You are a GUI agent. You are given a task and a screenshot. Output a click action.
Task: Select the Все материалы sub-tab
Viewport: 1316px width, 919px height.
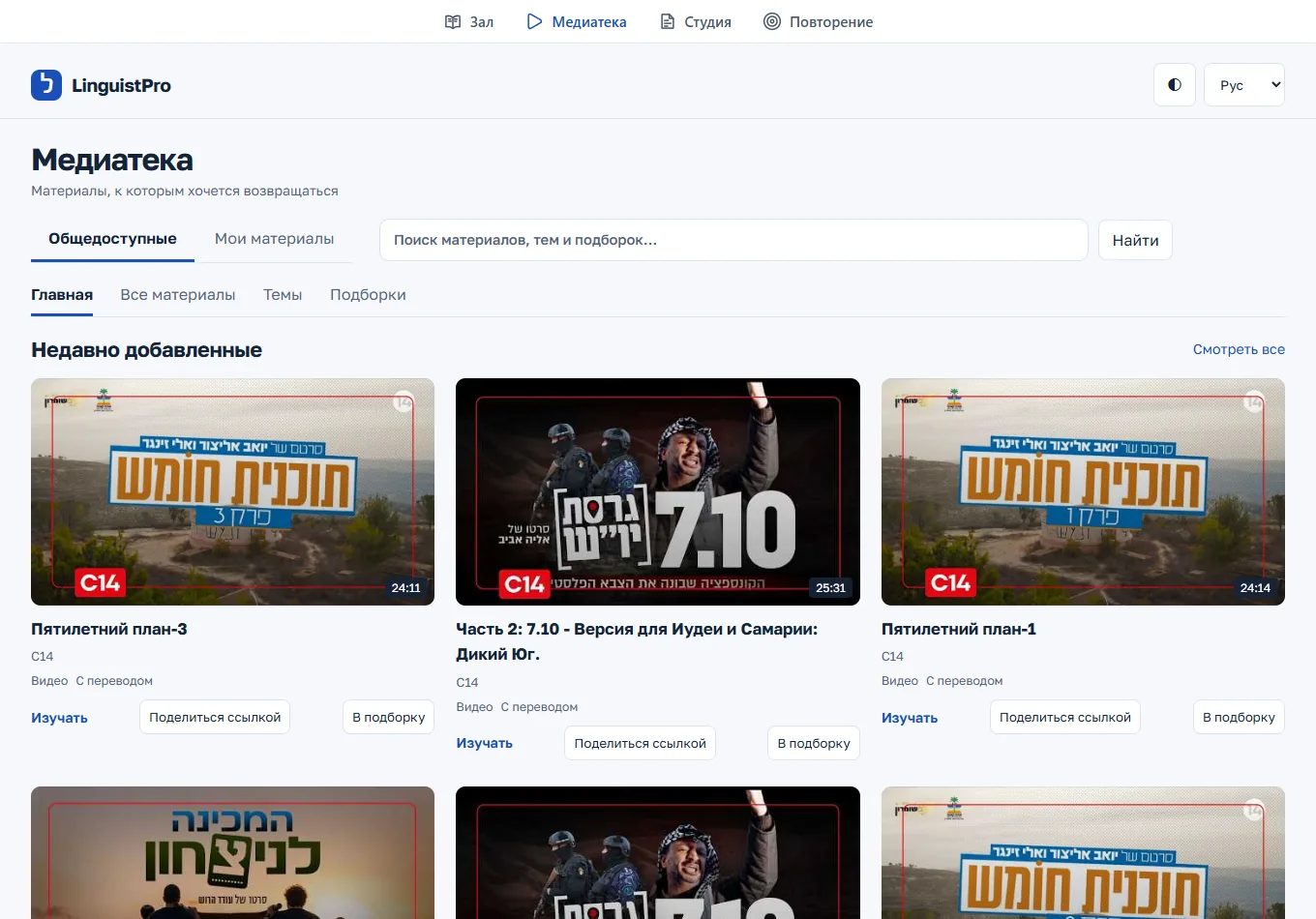pos(178,295)
